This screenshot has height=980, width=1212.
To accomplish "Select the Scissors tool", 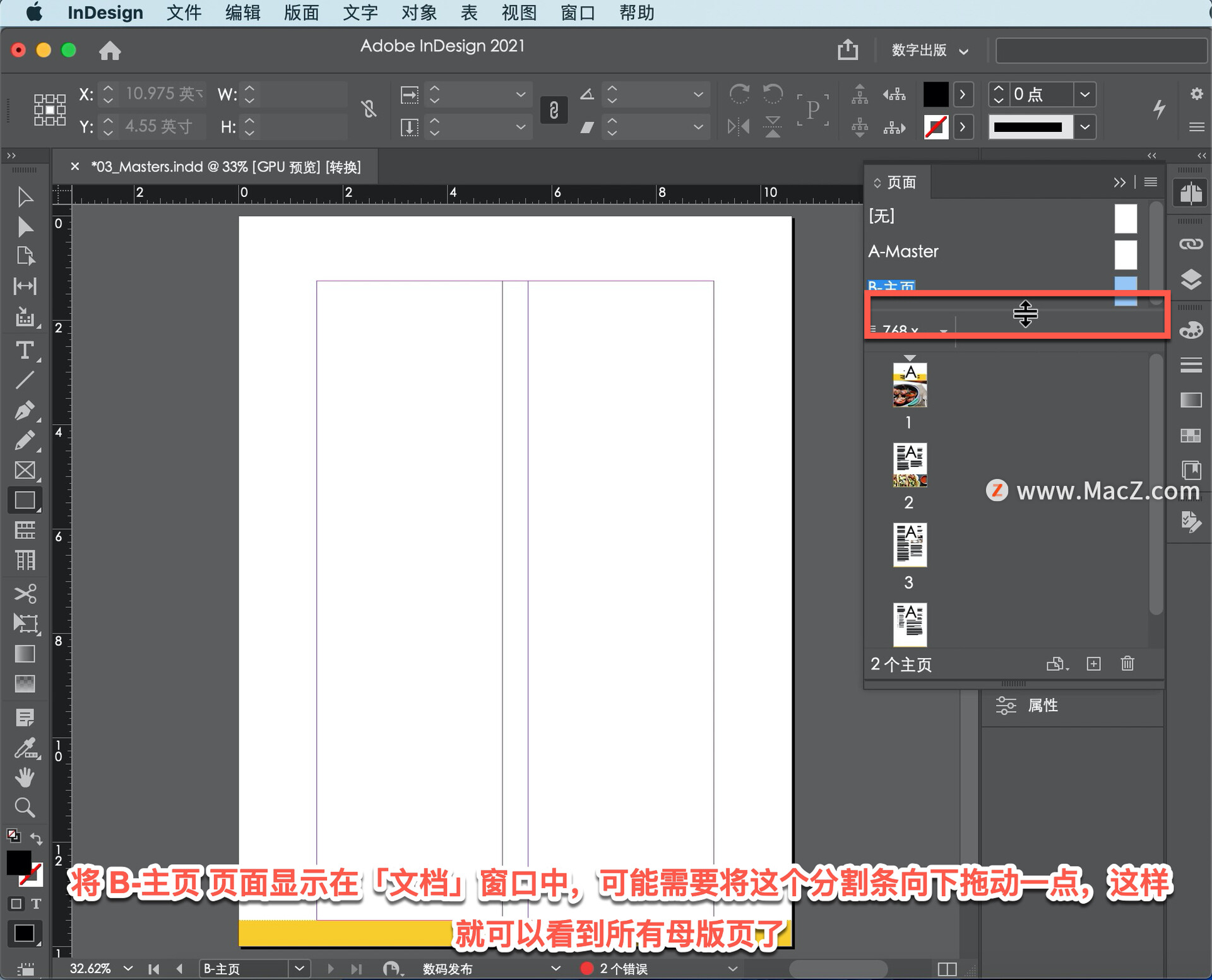I will click(x=25, y=593).
